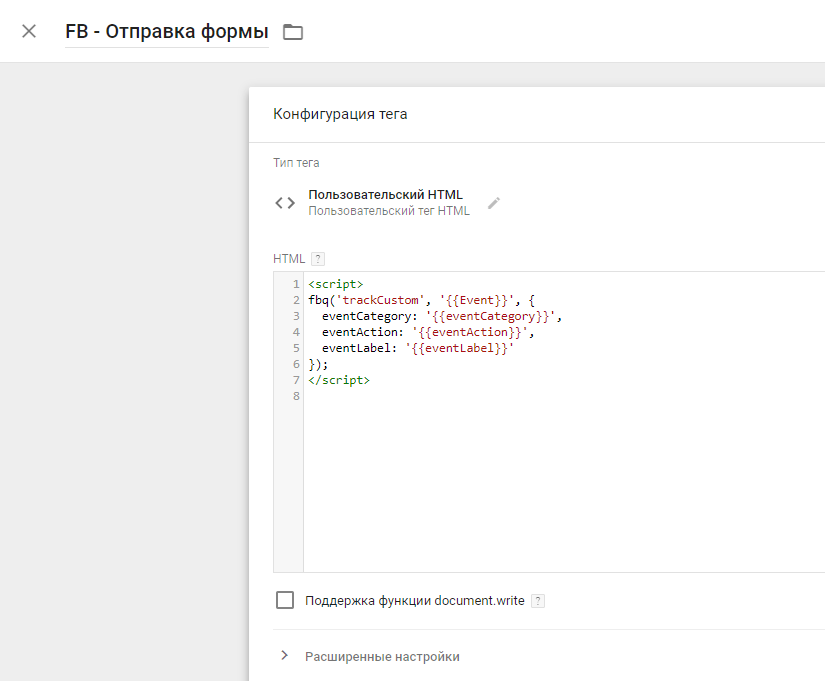Image resolution: width=825 pixels, height=681 pixels.
Task: Expand Расширенные настройки section
Action: (x=285, y=656)
